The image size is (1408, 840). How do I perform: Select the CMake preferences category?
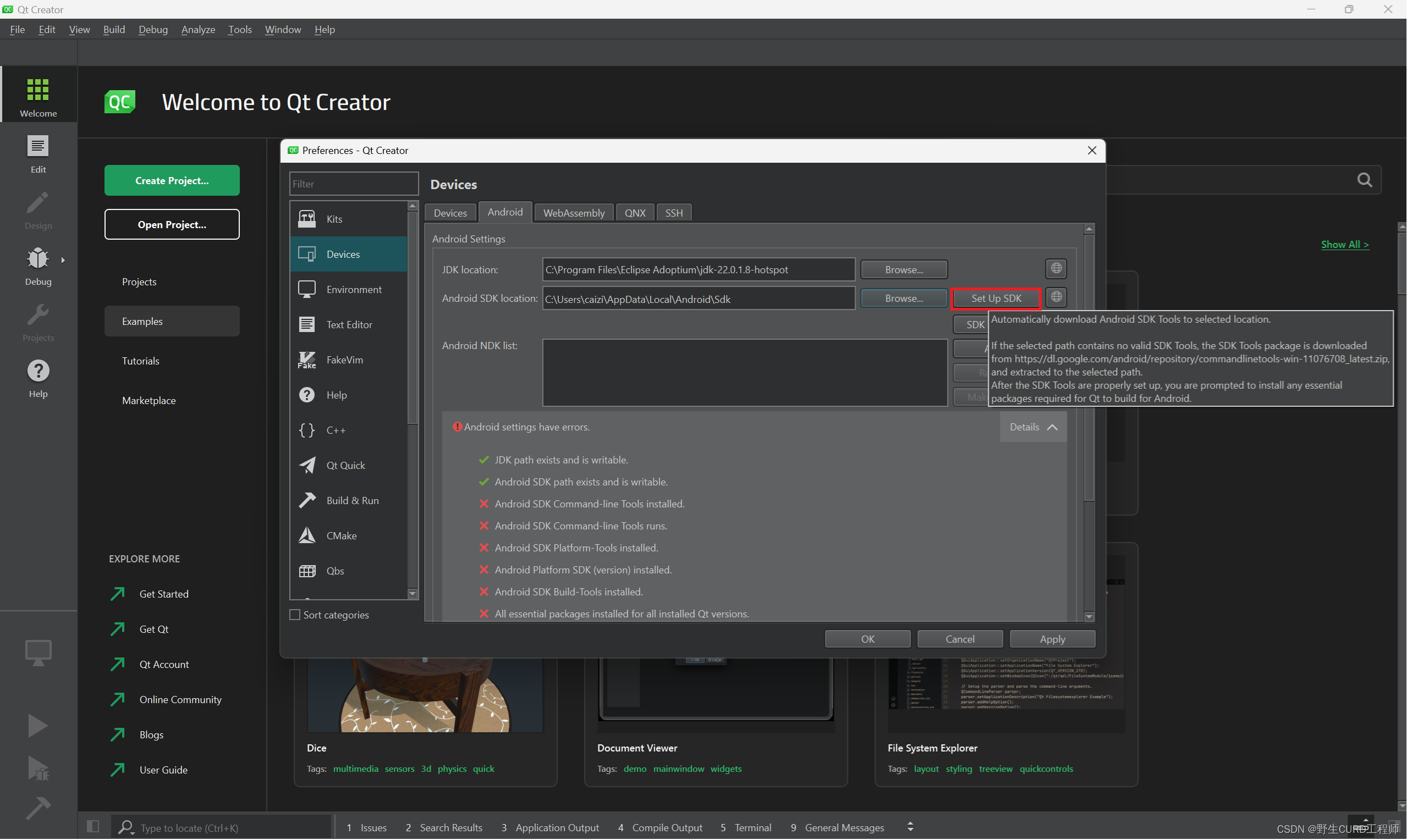click(x=349, y=536)
